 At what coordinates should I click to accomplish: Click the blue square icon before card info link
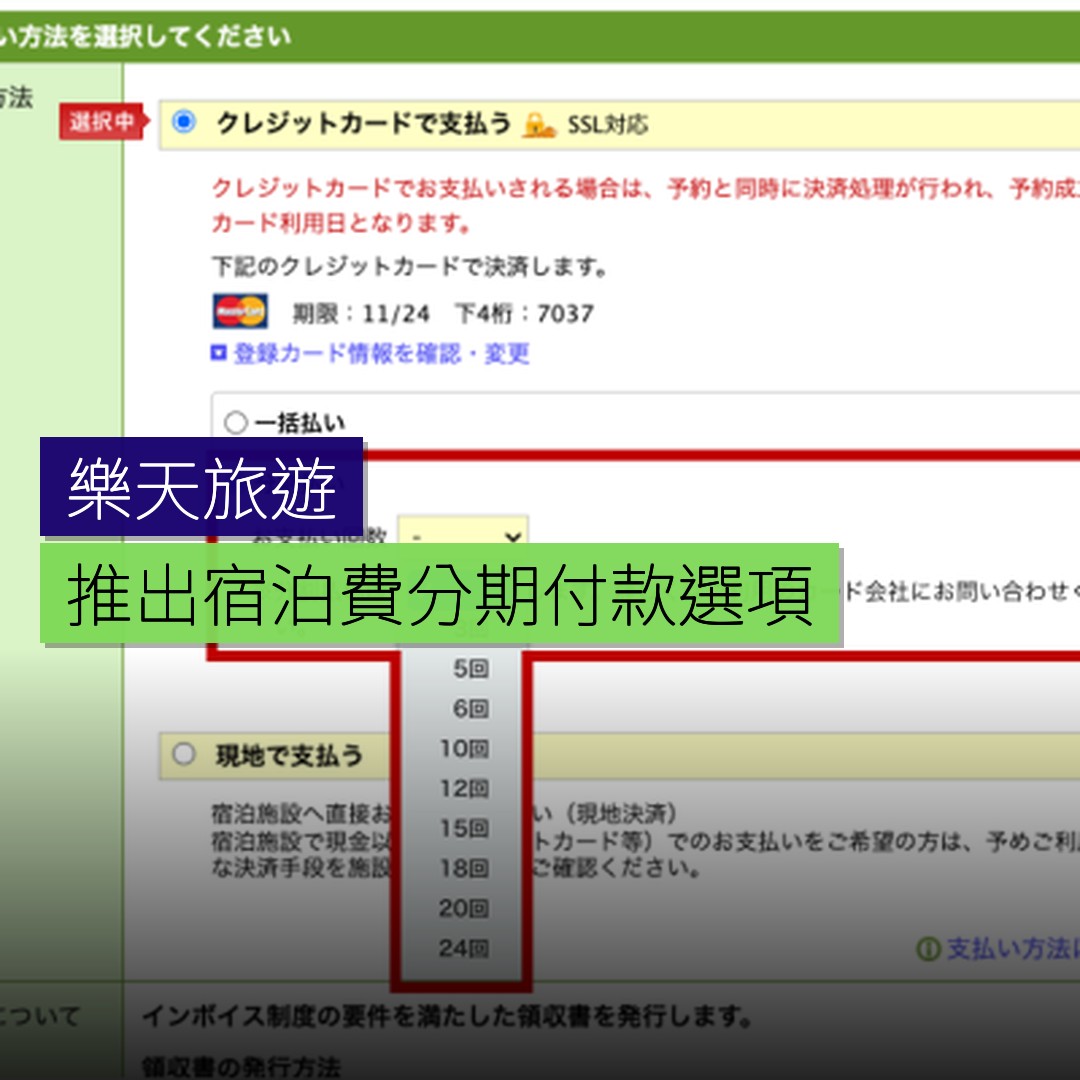[220, 354]
